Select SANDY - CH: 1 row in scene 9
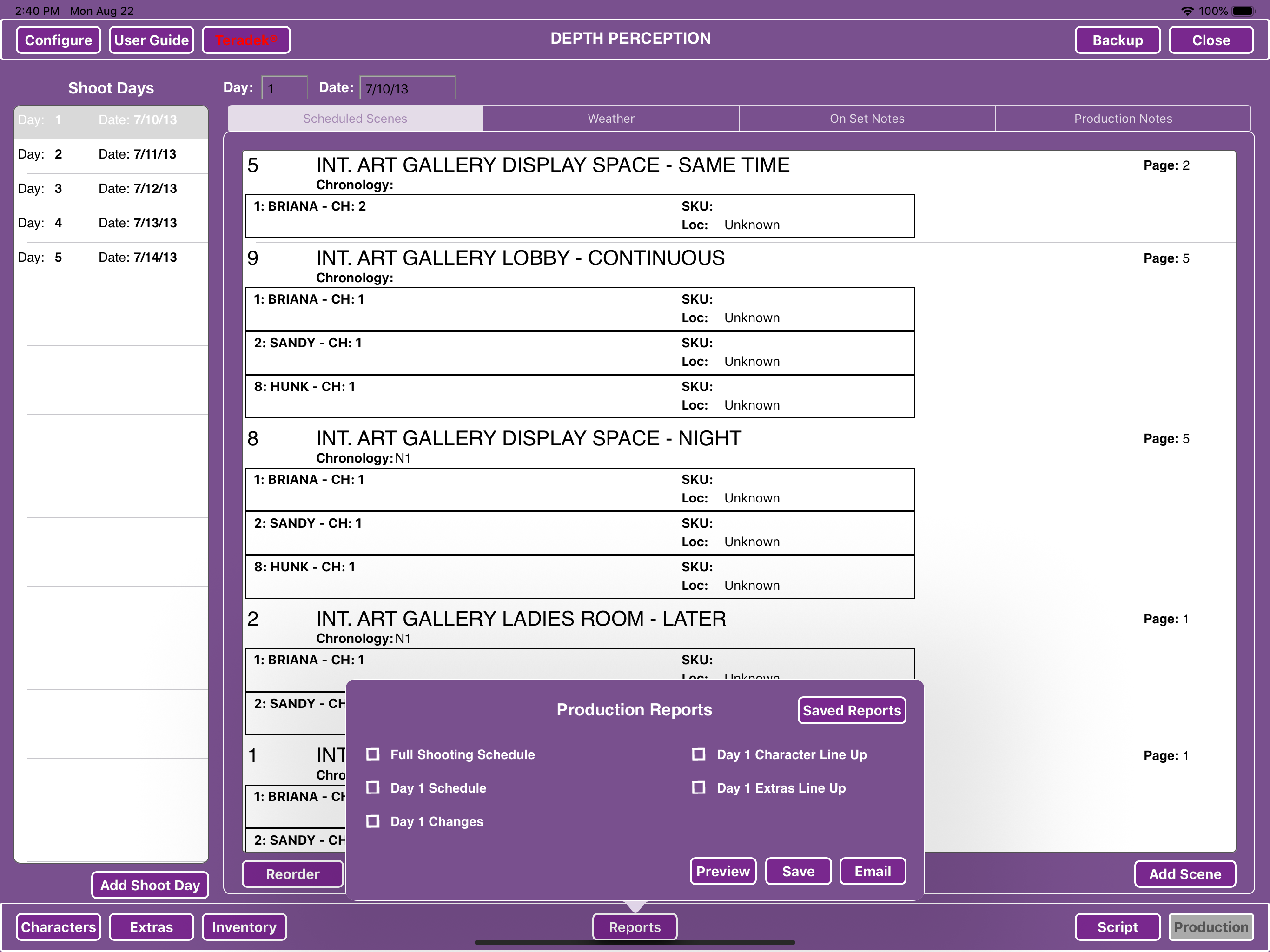The width and height of the screenshot is (1270, 952). pyautogui.click(x=580, y=352)
